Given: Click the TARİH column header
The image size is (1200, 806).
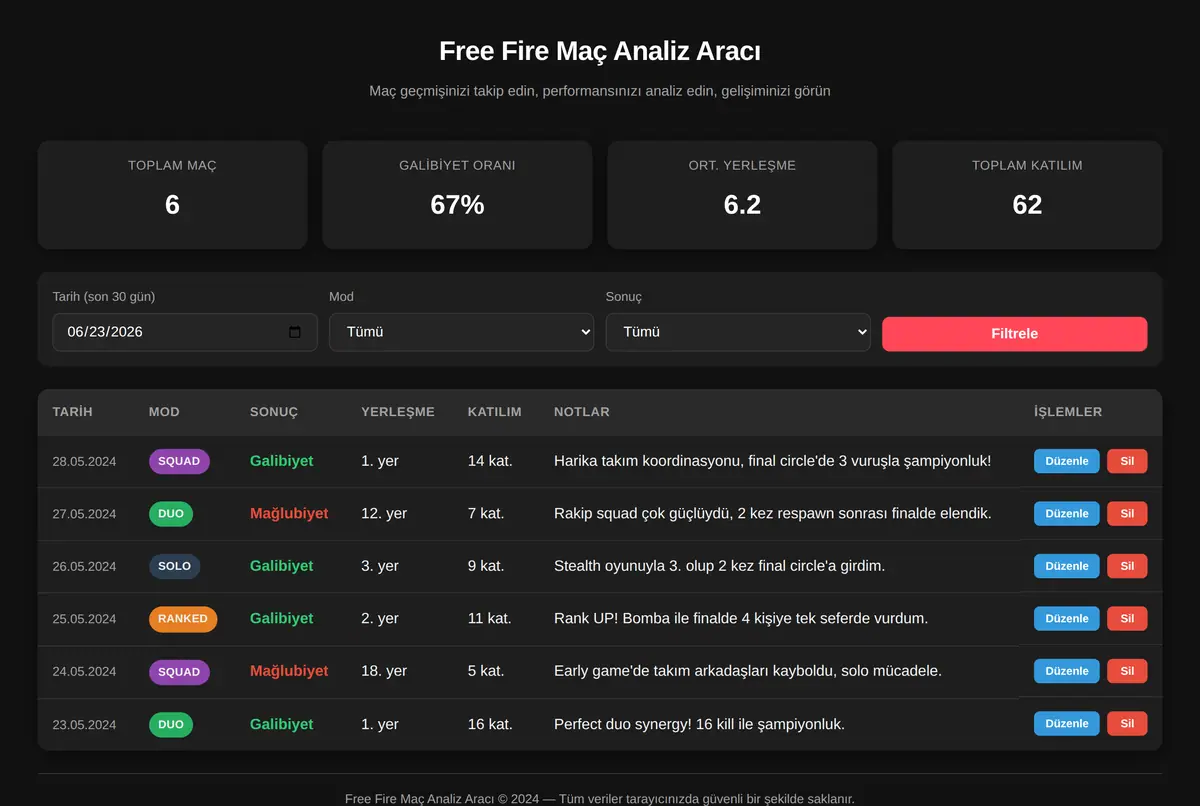Looking at the screenshot, I should click(73, 412).
